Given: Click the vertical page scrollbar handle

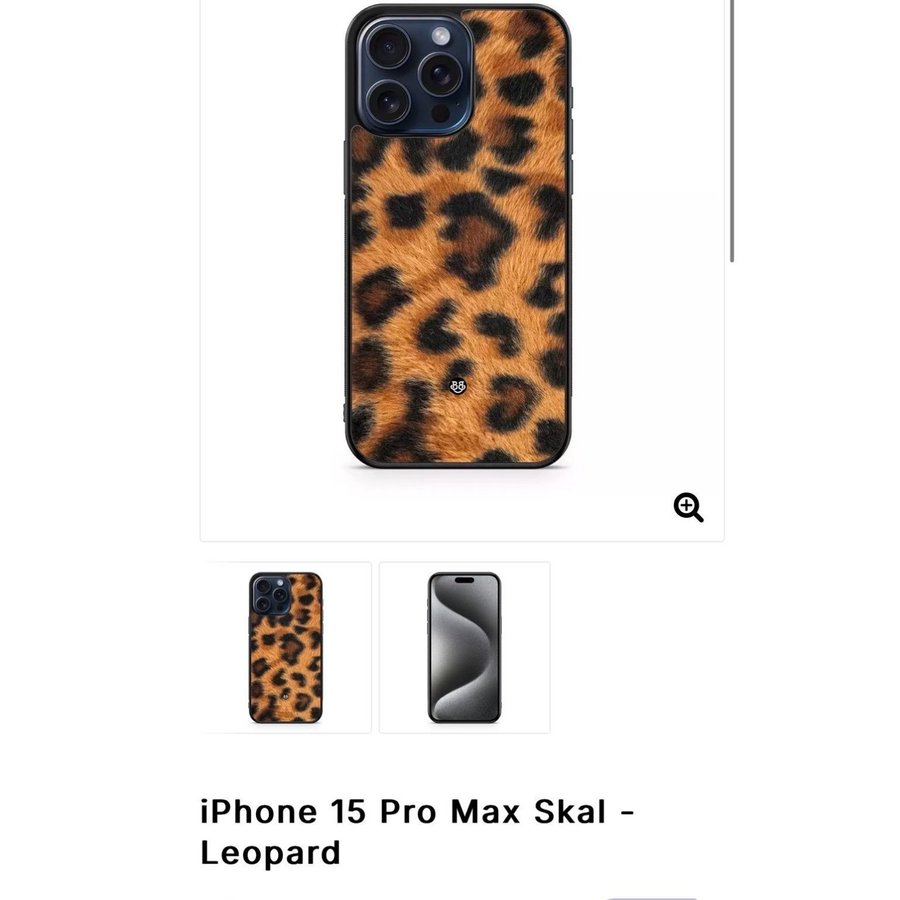Looking at the screenshot, I should pos(732,131).
